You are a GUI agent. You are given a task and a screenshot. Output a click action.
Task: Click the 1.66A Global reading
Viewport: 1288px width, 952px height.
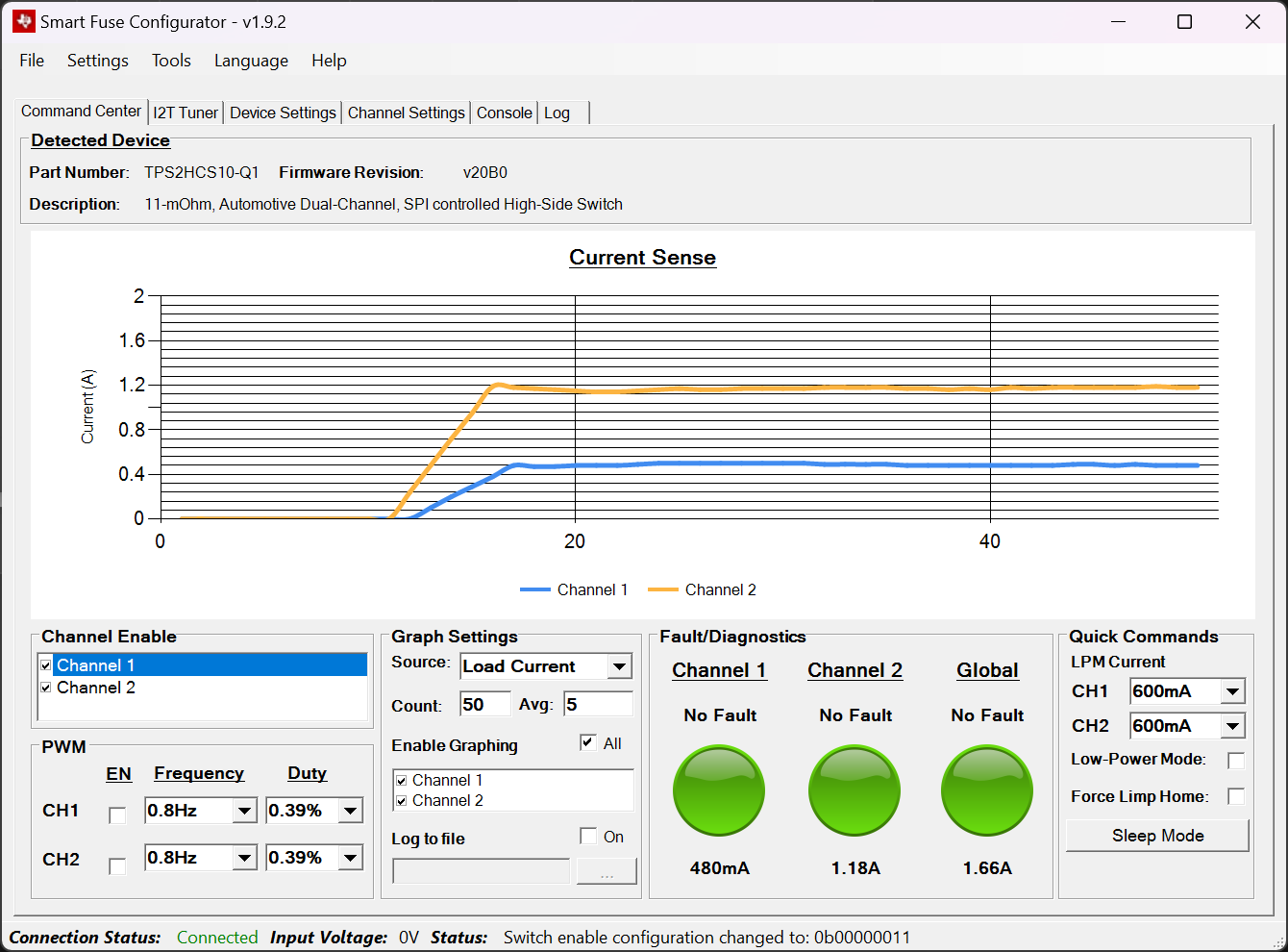[987, 868]
